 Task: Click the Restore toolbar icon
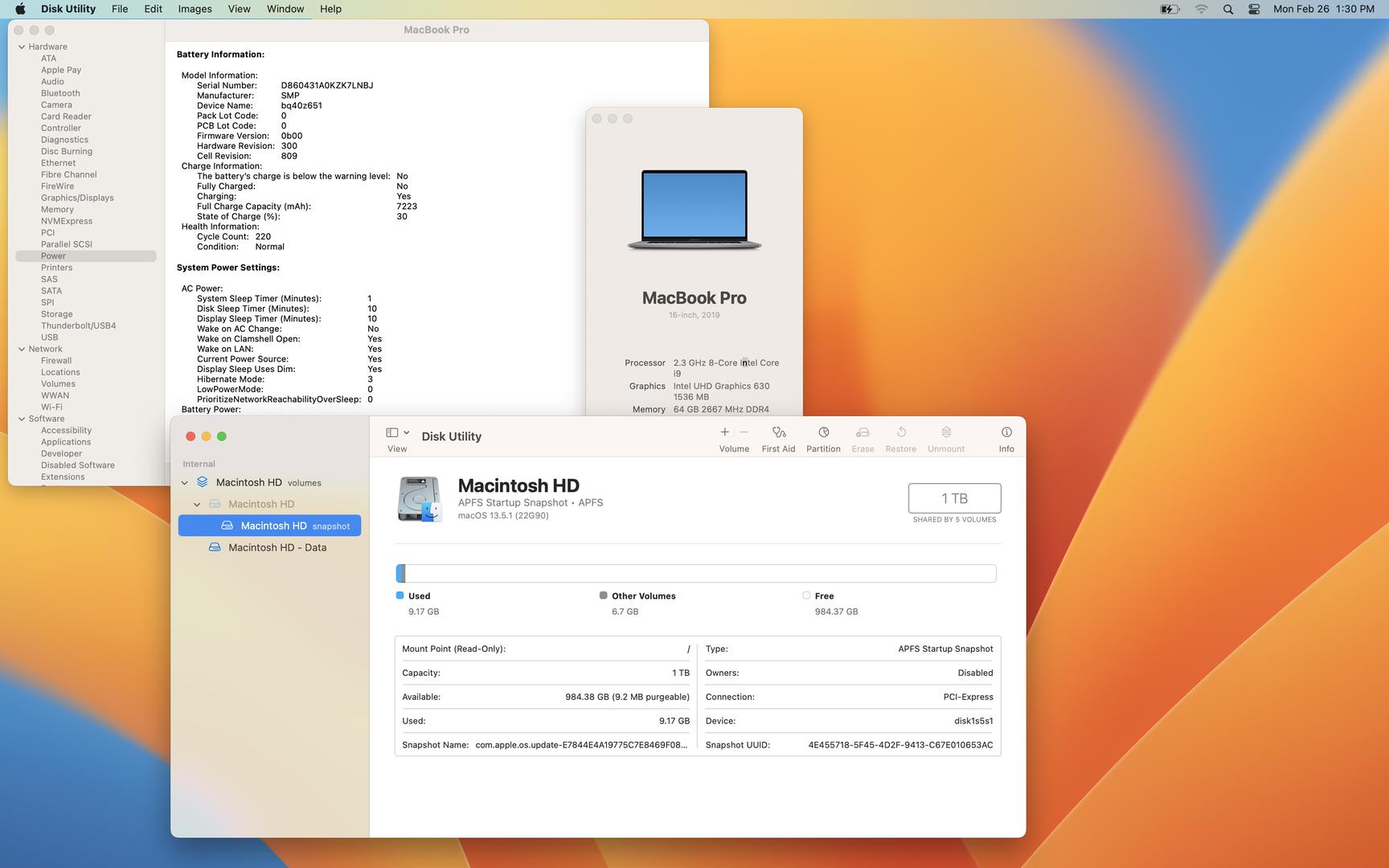pos(901,432)
